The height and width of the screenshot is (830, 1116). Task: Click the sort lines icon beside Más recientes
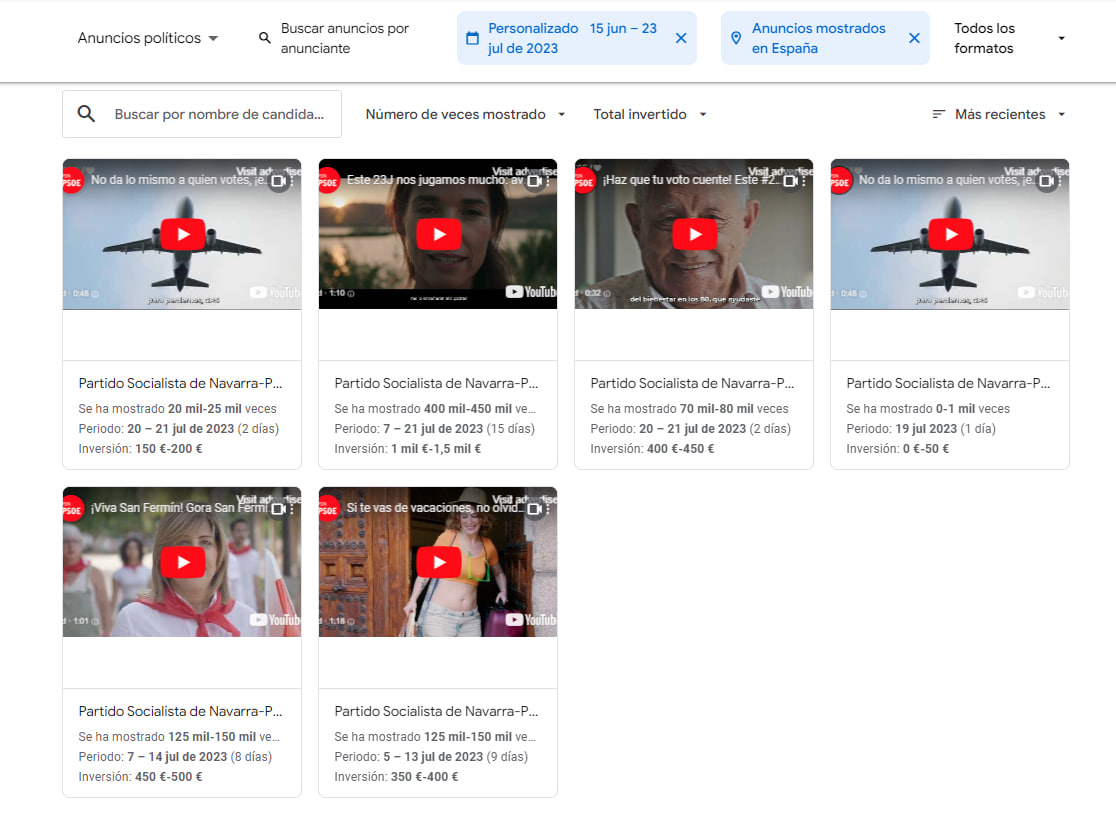pyautogui.click(x=939, y=115)
